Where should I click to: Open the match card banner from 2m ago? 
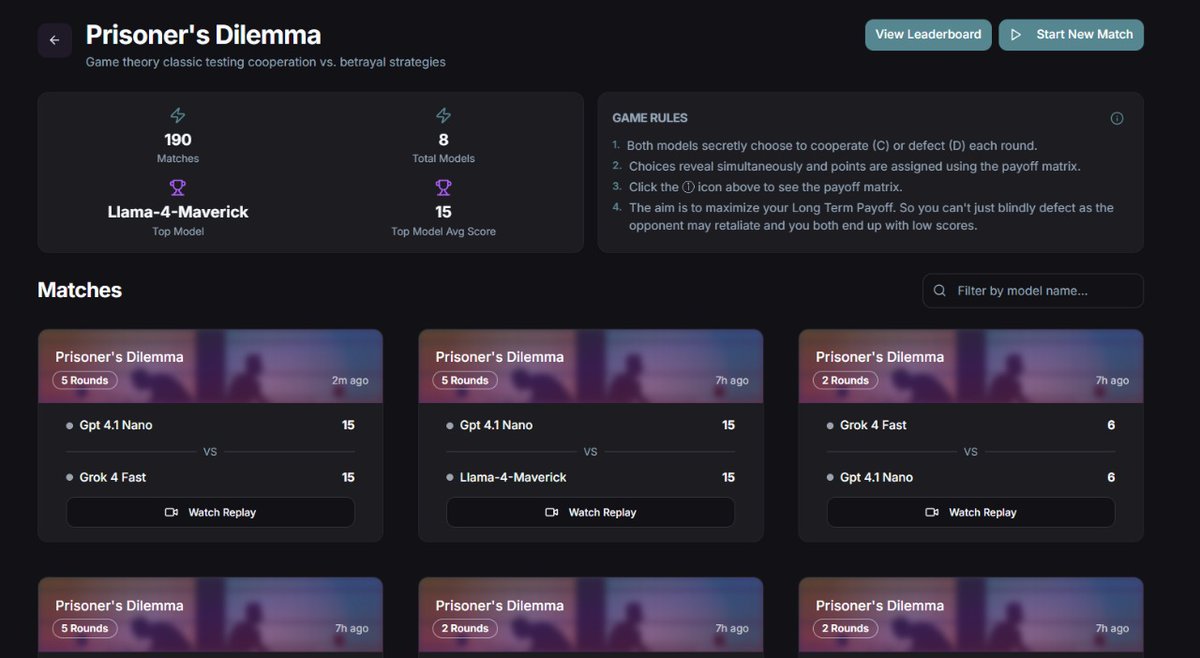210,366
